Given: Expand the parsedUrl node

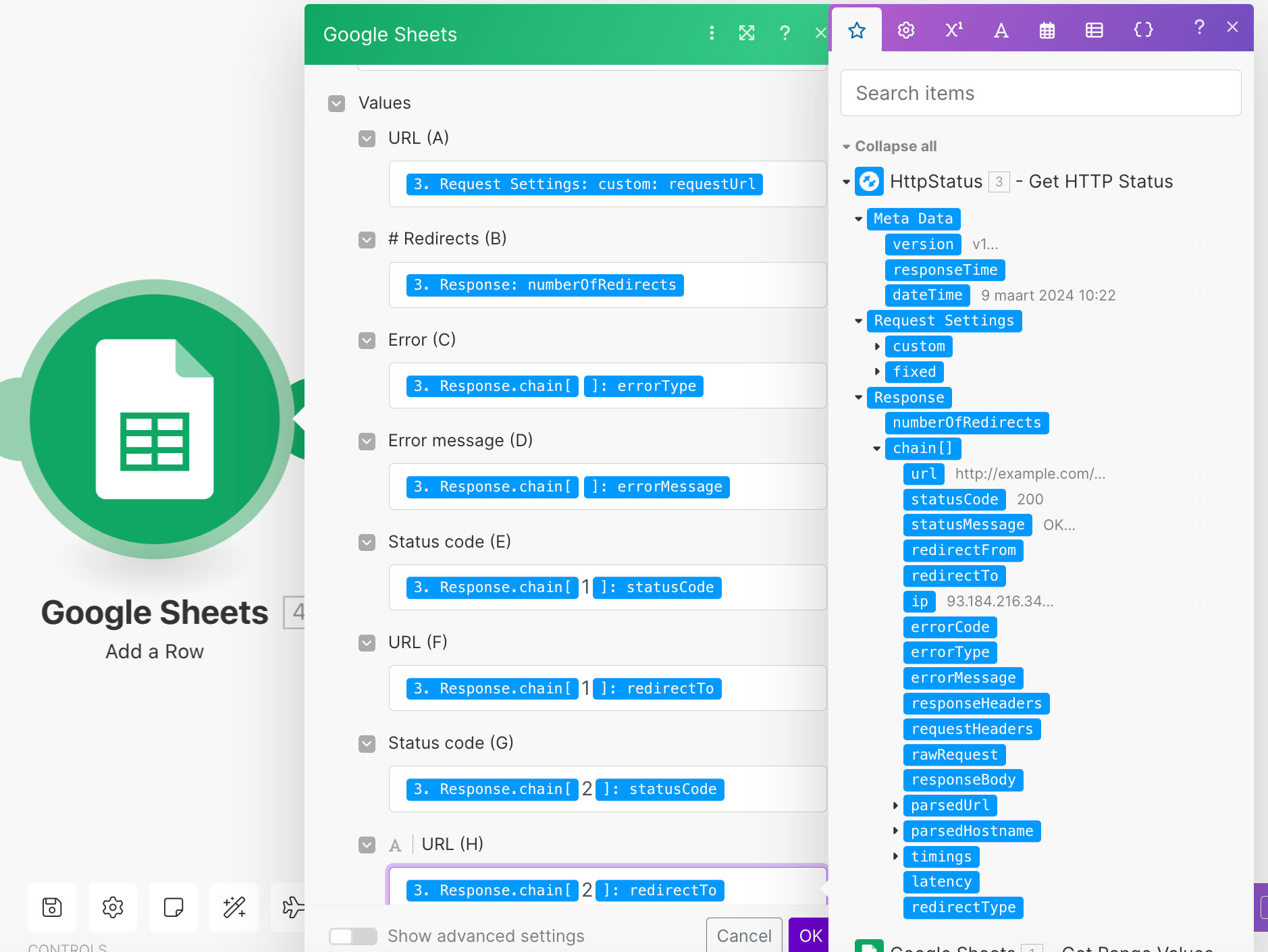Looking at the screenshot, I should click(895, 805).
